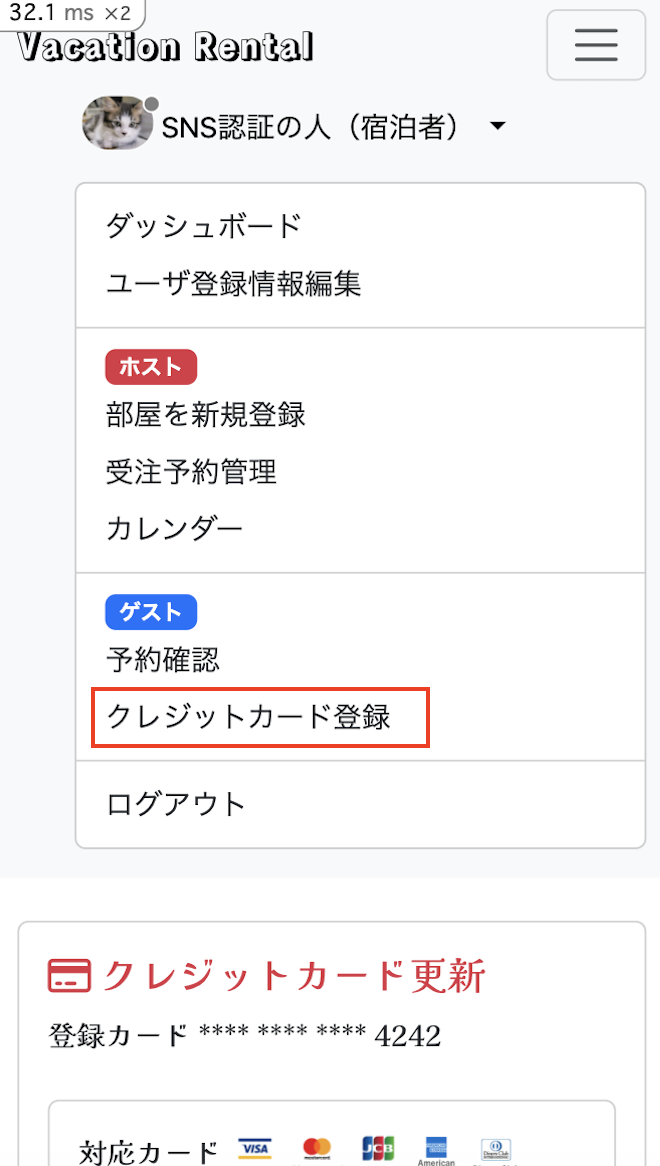660x1166 pixels.
Task: Click the cat avatar profile image
Action: point(117,124)
